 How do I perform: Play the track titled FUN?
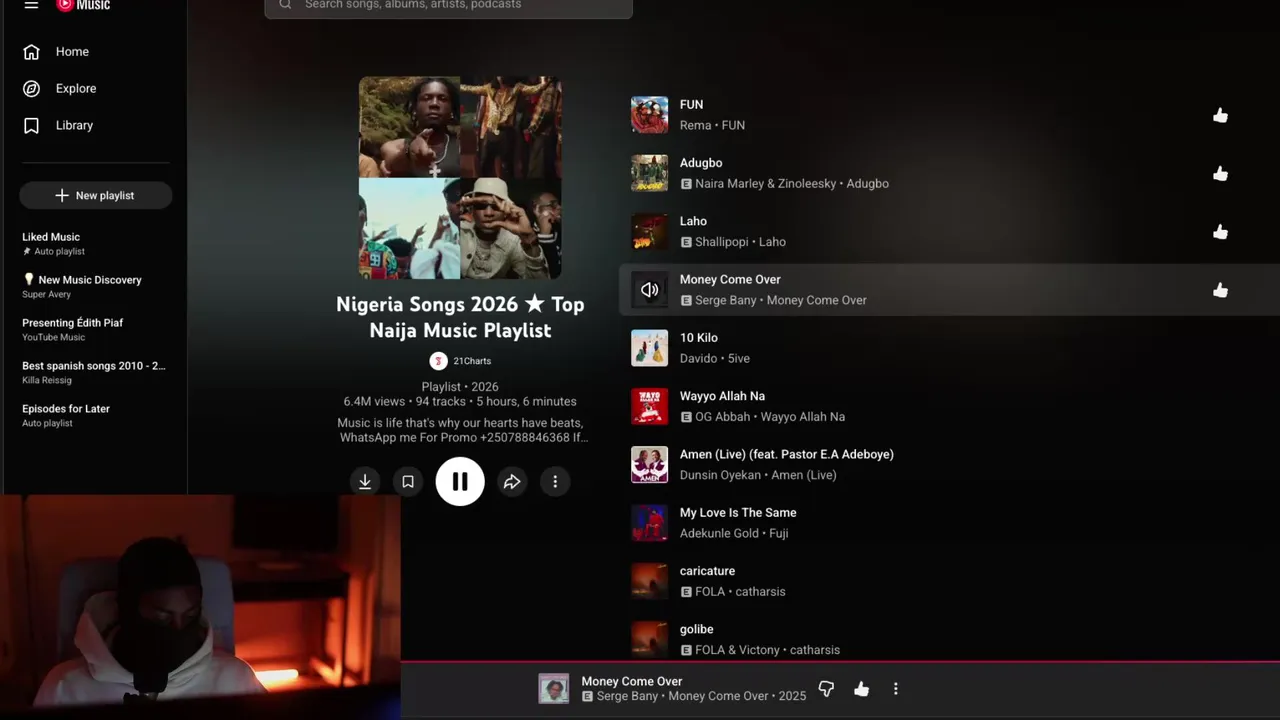pos(691,104)
